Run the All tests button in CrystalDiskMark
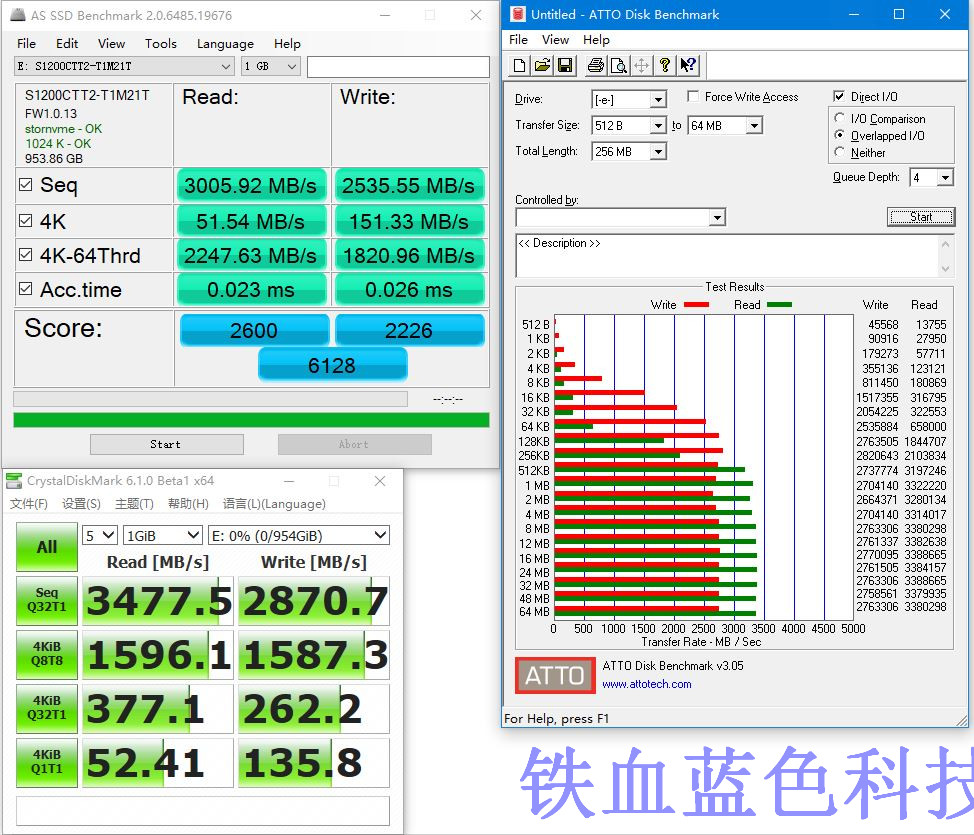The height and width of the screenshot is (835, 974). pos(46,547)
